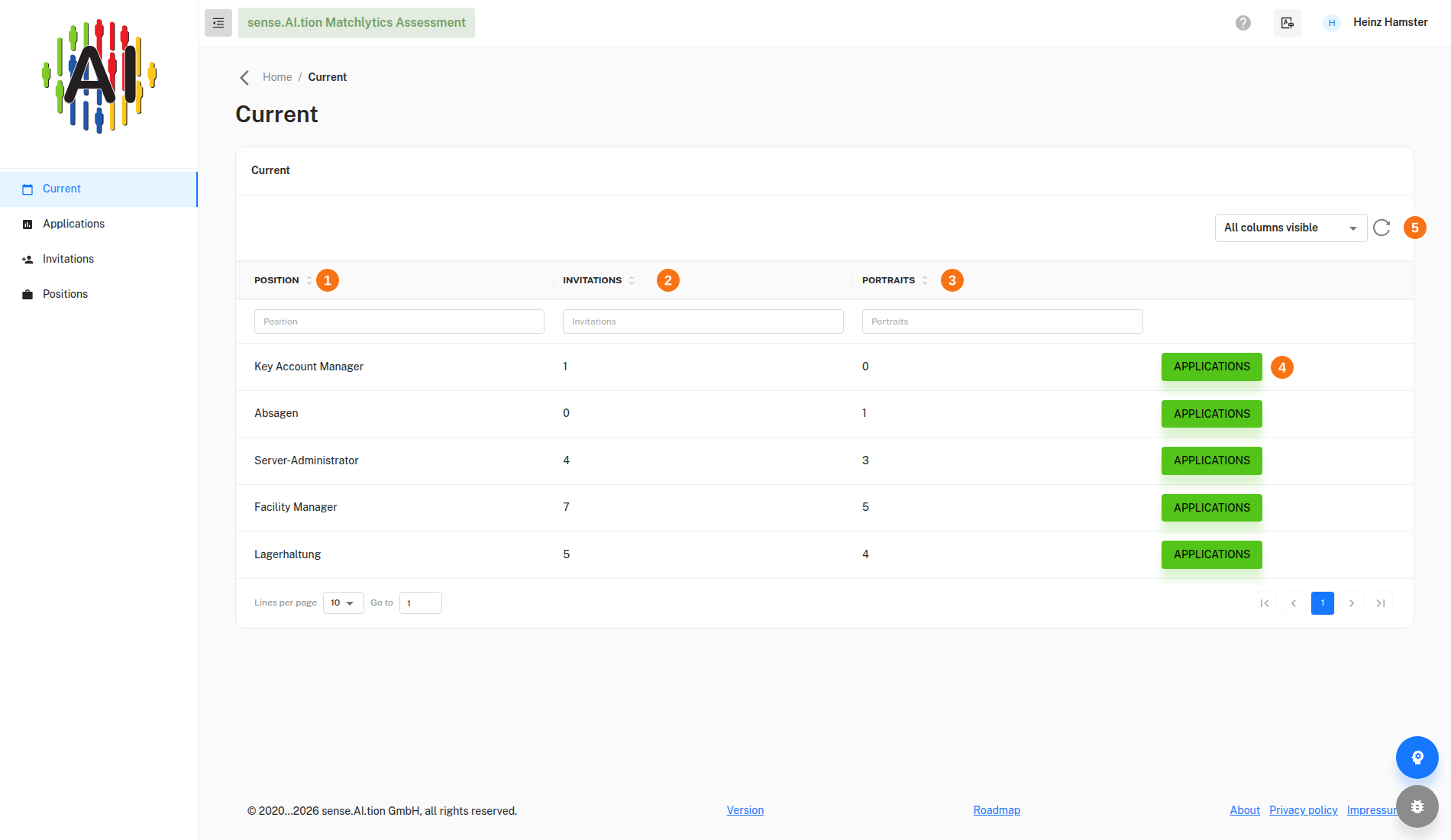The height and width of the screenshot is (840, 1451).
Task: Open the About footer link
Action: click(1245, 810)
